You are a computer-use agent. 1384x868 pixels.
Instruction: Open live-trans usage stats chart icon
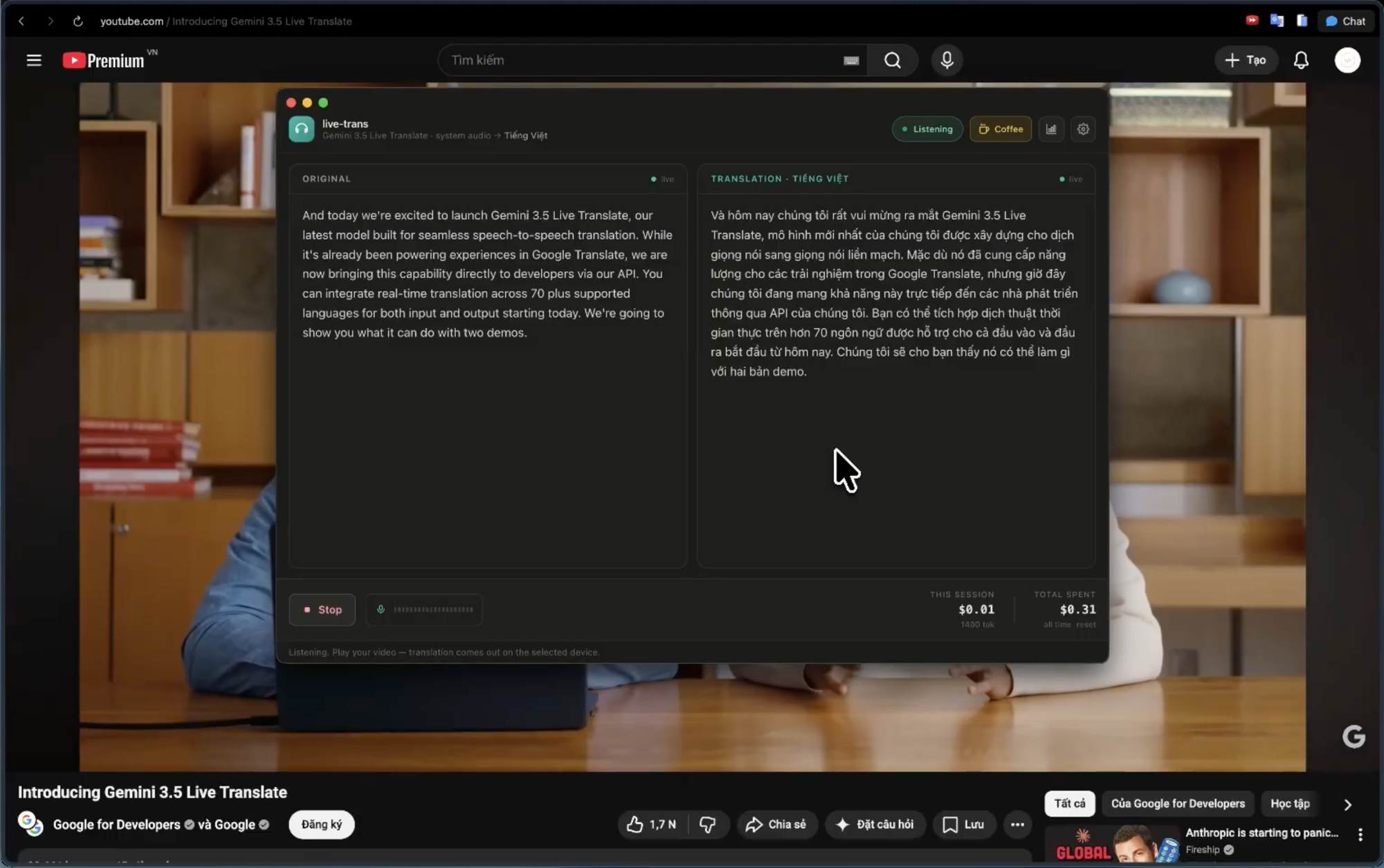pyautogui.click(x=1051, y=129)
